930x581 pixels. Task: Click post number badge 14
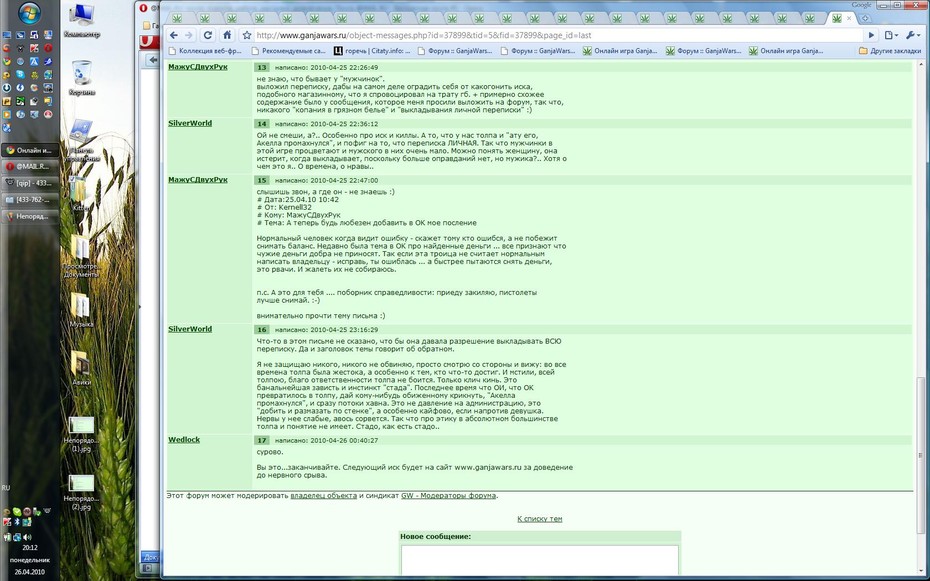click(x=262, y=123)
